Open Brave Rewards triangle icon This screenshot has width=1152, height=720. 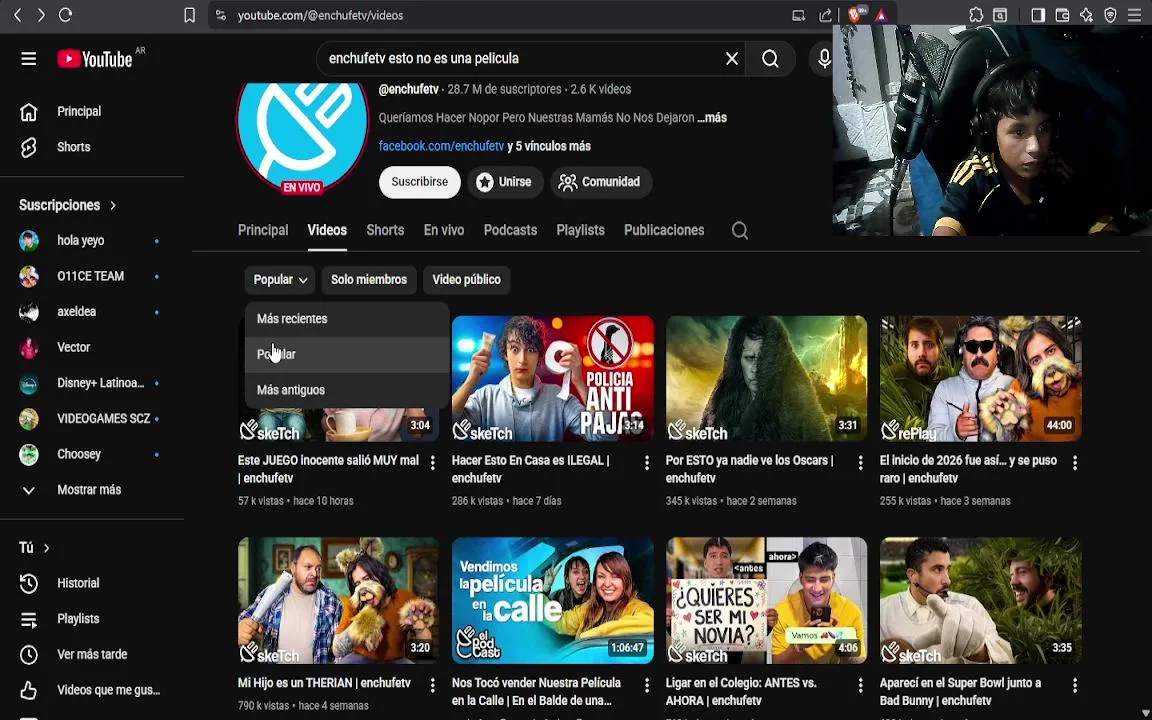tap(882, 15)
